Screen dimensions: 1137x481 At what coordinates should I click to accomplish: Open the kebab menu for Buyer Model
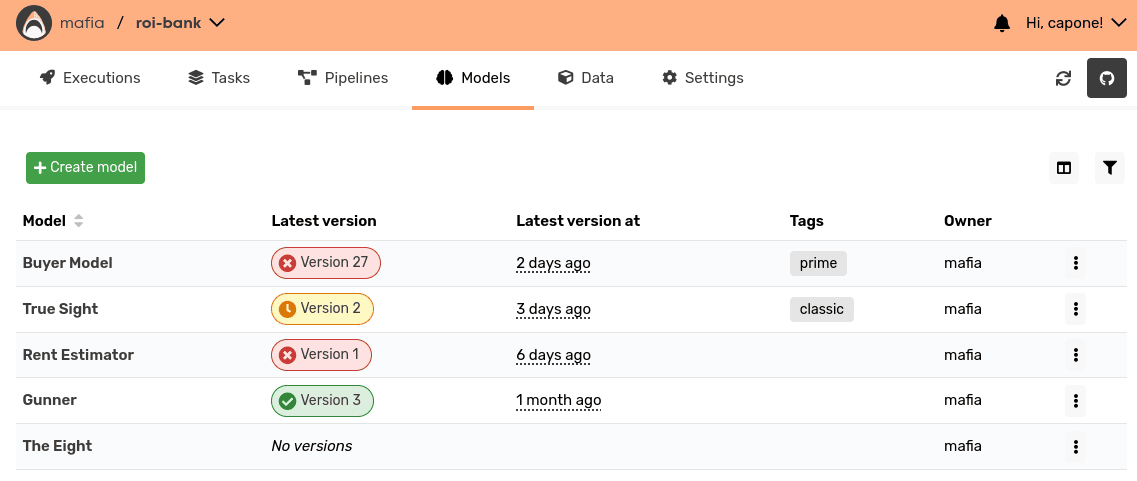coord(1075,263)
